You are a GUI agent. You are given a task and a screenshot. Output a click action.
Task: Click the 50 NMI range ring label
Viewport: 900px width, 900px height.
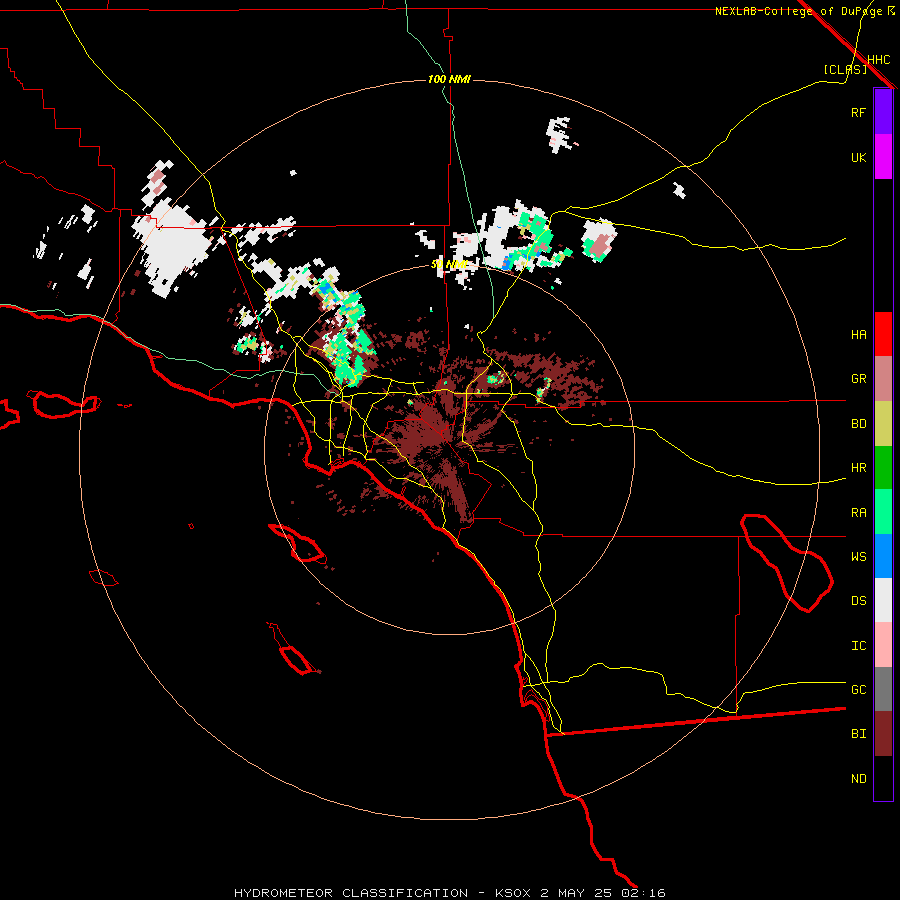point(449,264)
